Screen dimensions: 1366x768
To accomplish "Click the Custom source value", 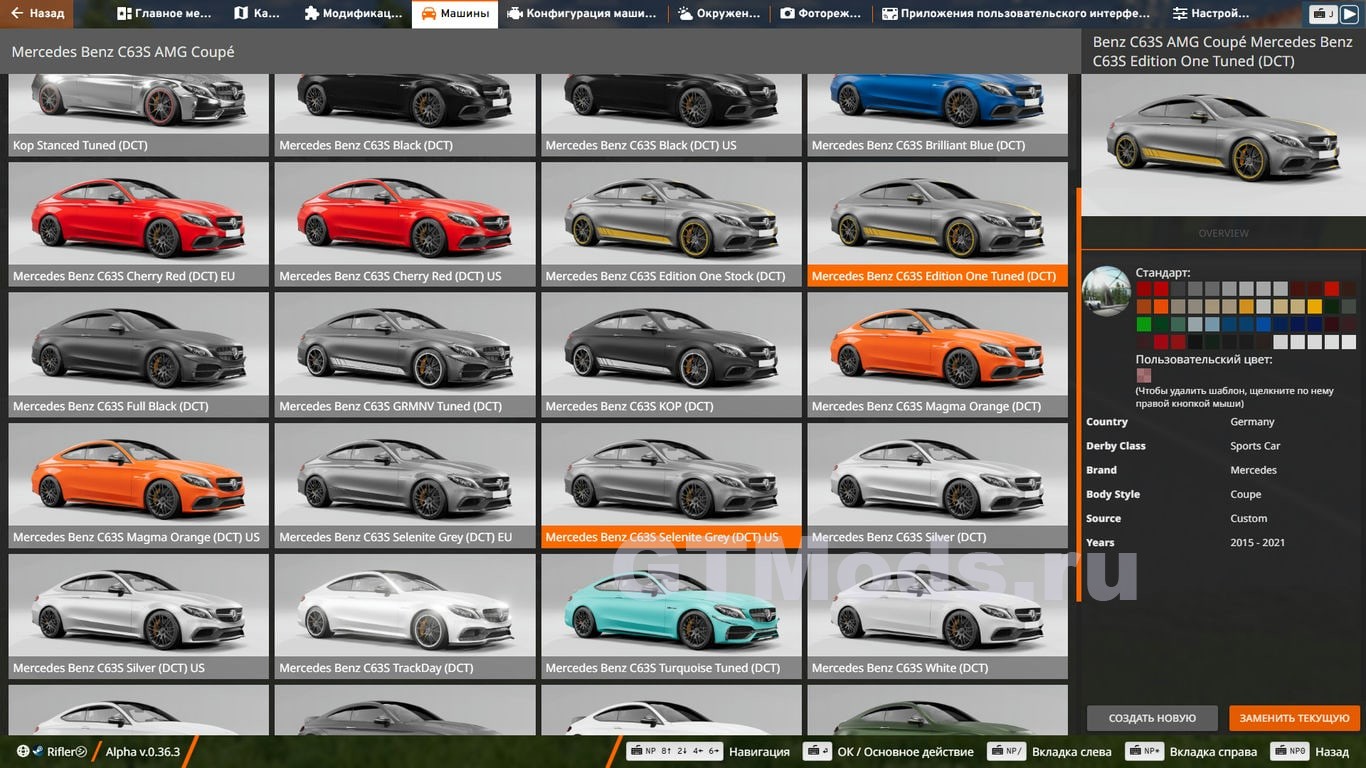I will coord(1248,518).
